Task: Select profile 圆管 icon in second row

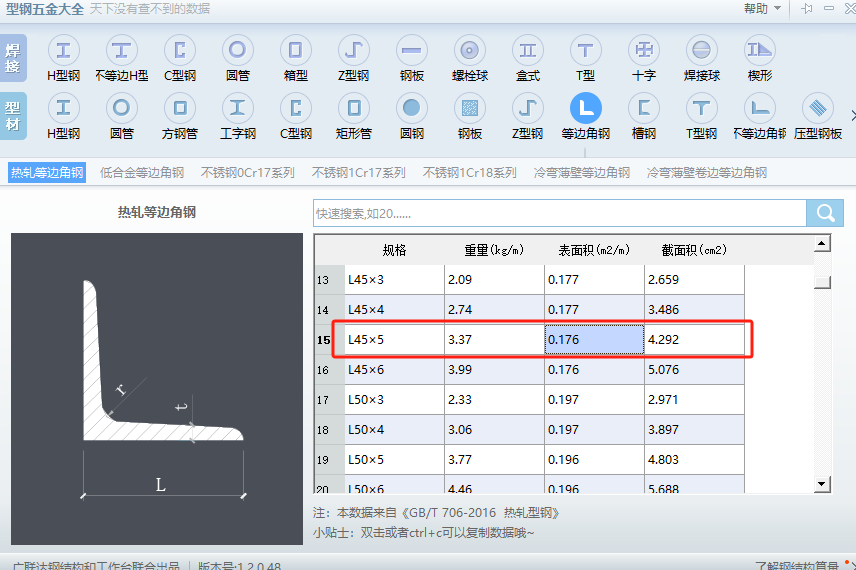Action: point(121,108)
